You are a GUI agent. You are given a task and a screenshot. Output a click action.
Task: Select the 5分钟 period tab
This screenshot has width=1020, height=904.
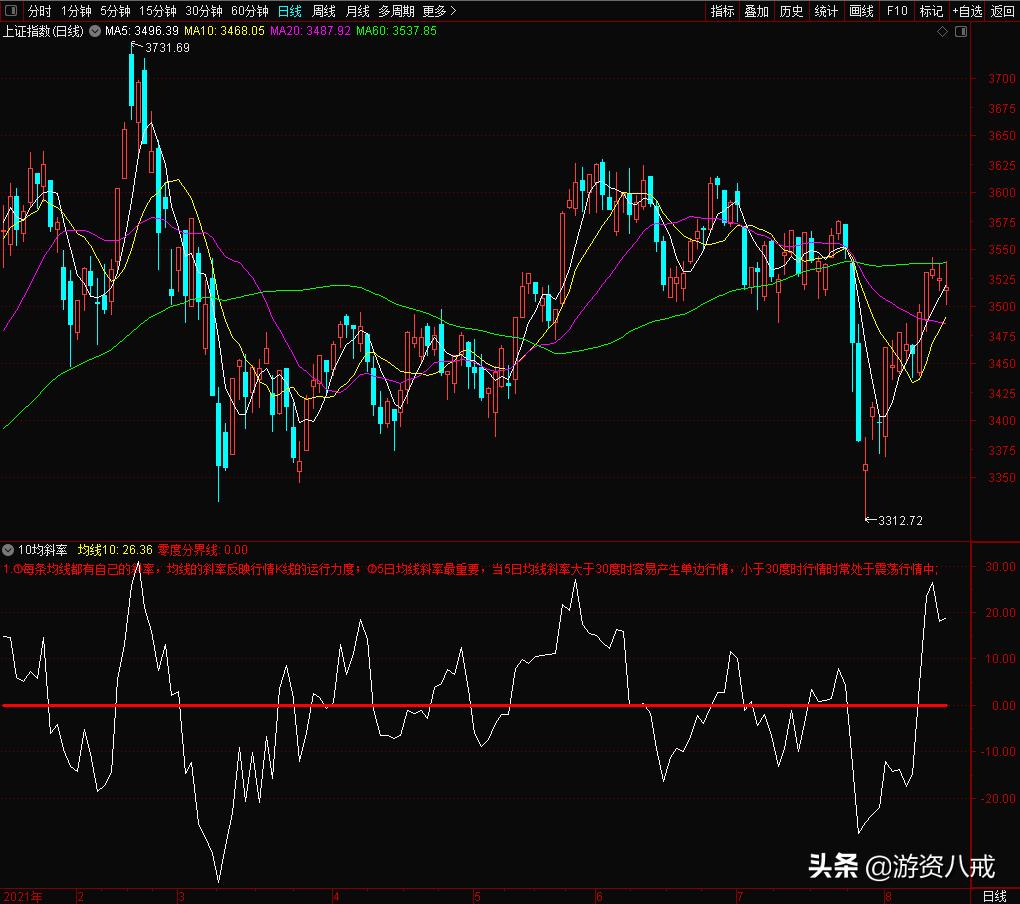pyautogui.click(x=115, y=11)
